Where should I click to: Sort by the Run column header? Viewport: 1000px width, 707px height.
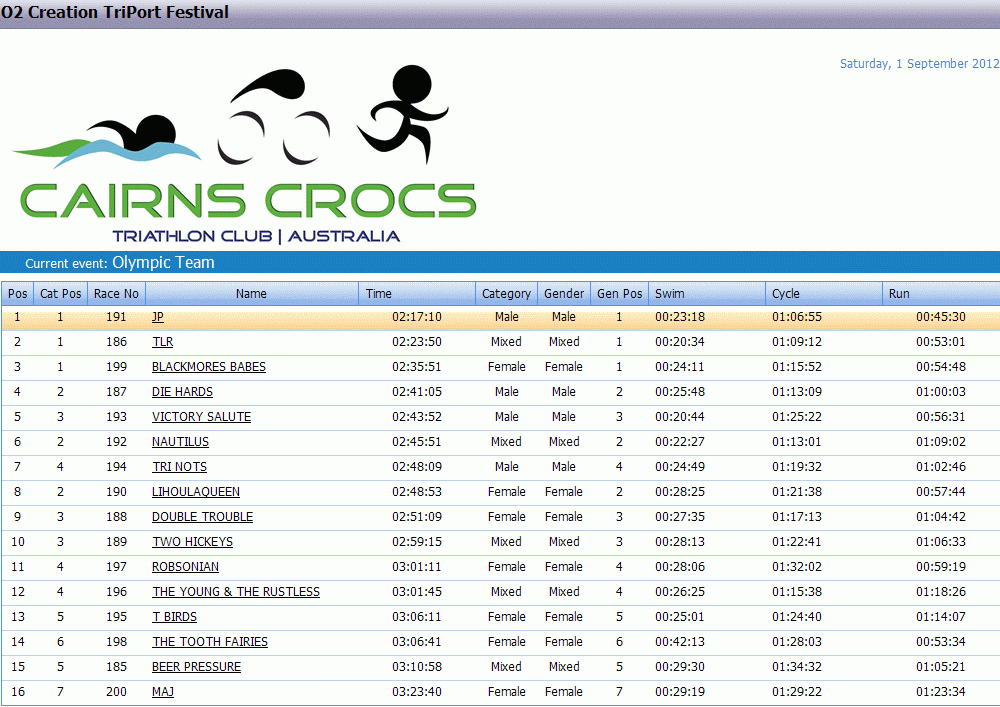(x=941, y=293)
